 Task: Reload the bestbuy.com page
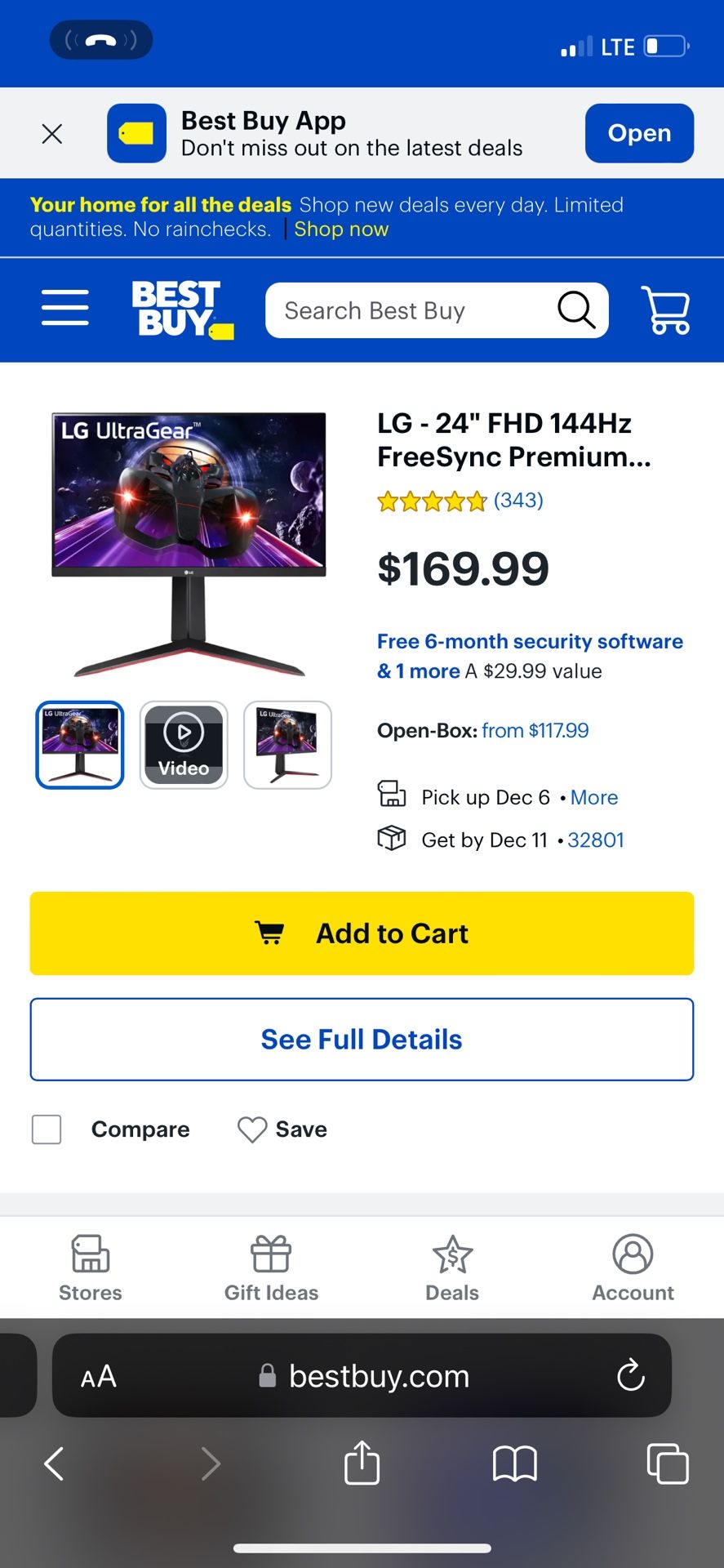[x=630, y=1375]
